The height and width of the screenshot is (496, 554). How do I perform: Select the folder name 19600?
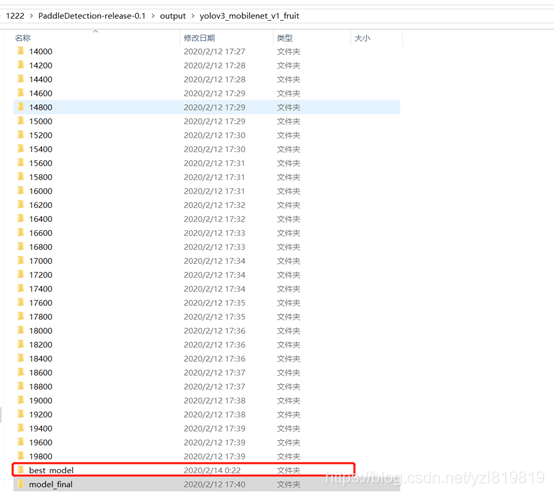[41, 442]
